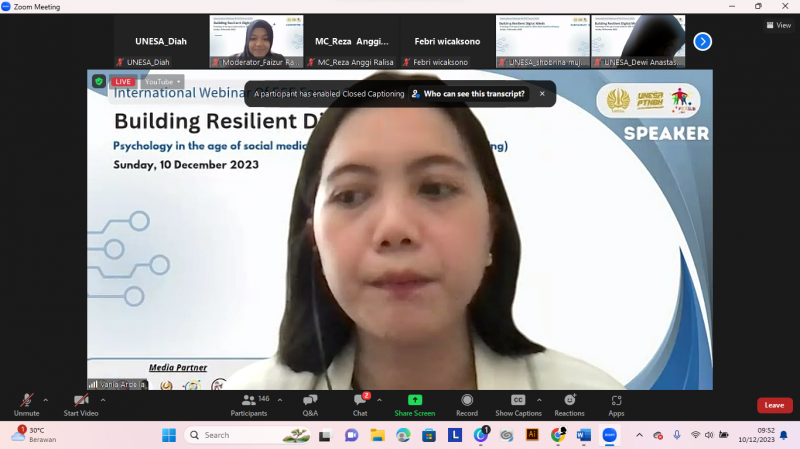This screenshot has height=449, width=800.
Task: Open the clock and date 10/12/2023
Action: [x=756, y=435]
